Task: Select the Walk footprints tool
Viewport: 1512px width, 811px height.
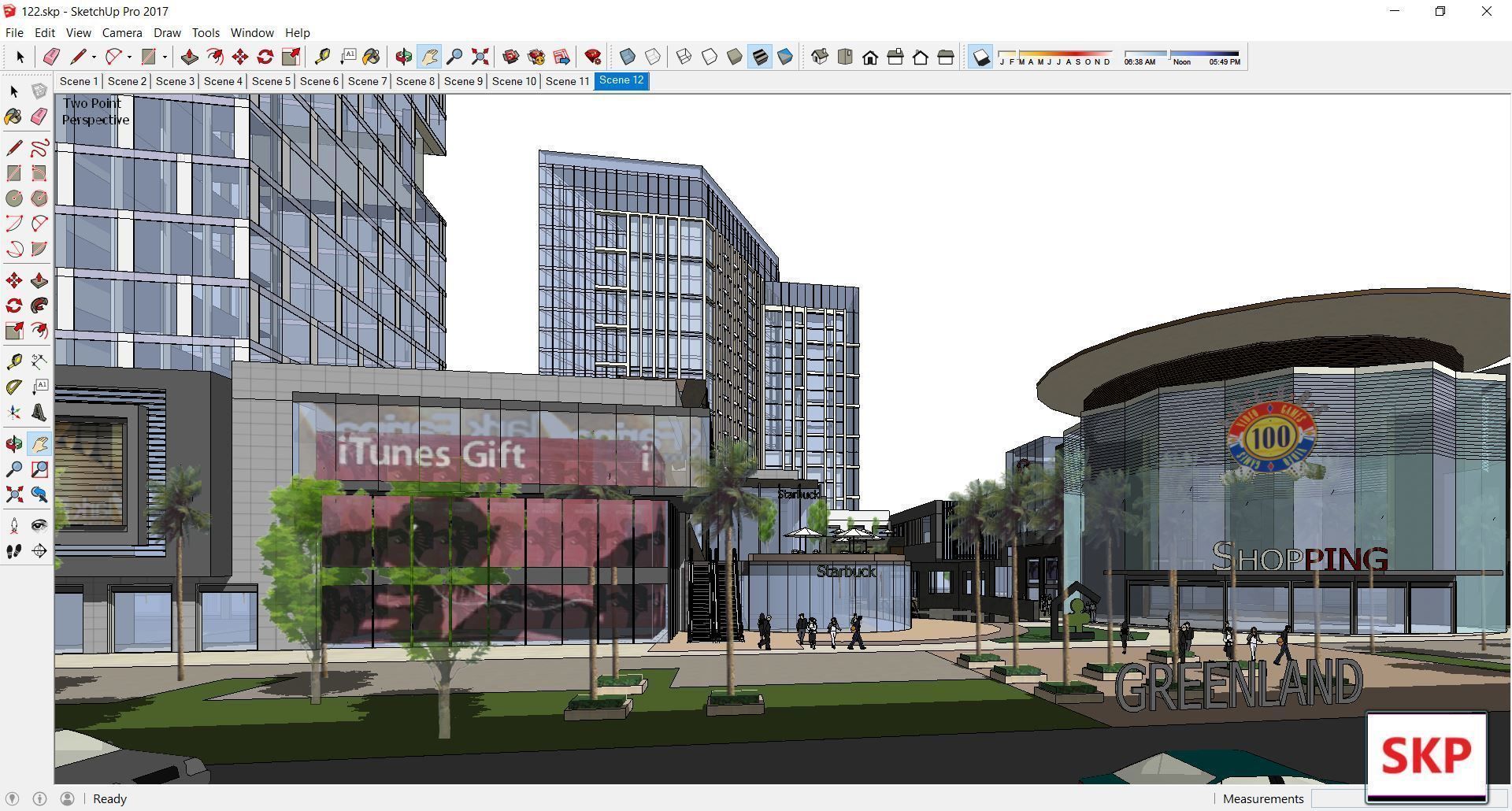Action: 14,551
